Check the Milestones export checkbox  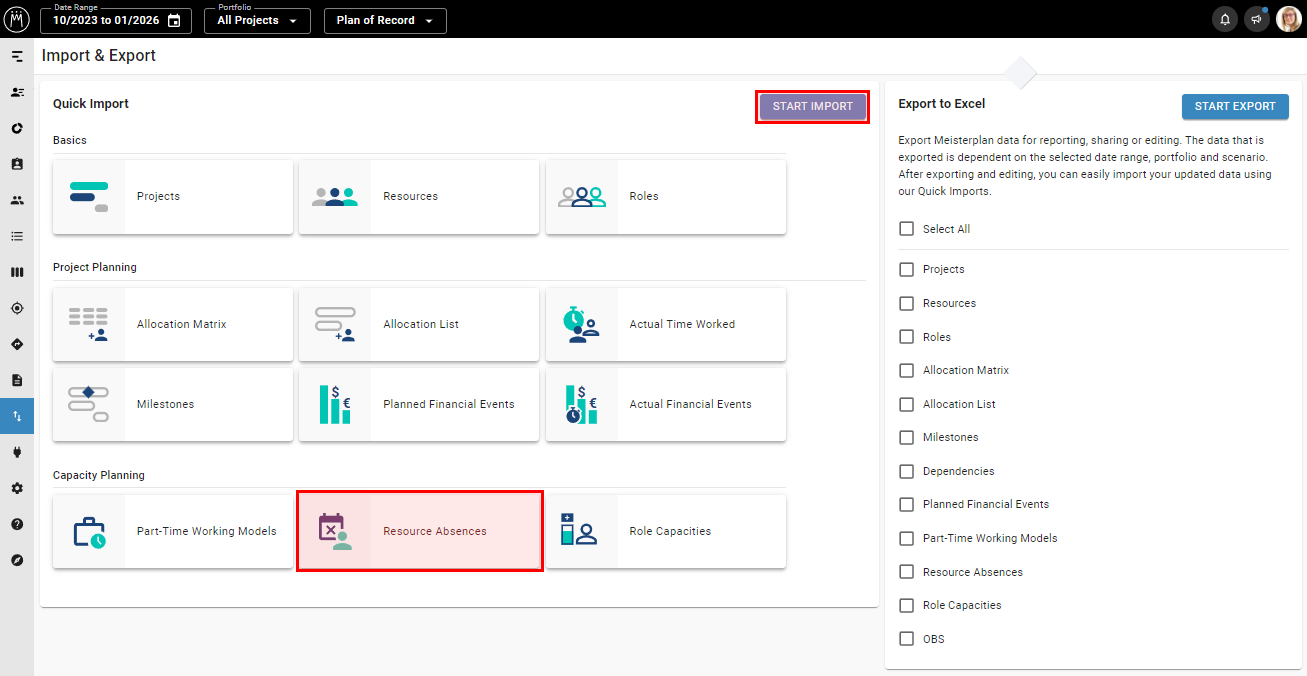click(907, 437)
